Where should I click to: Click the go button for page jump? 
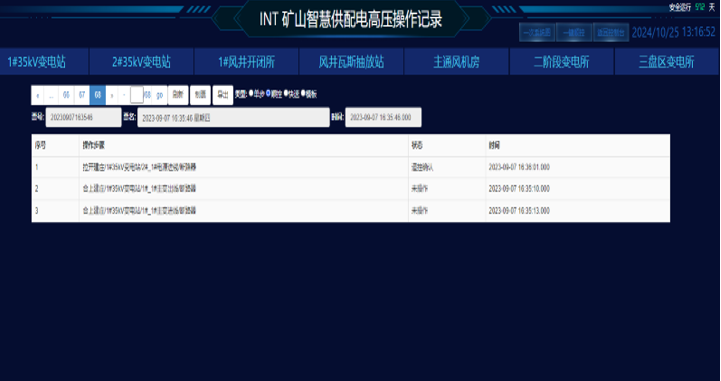pos(160,95)
